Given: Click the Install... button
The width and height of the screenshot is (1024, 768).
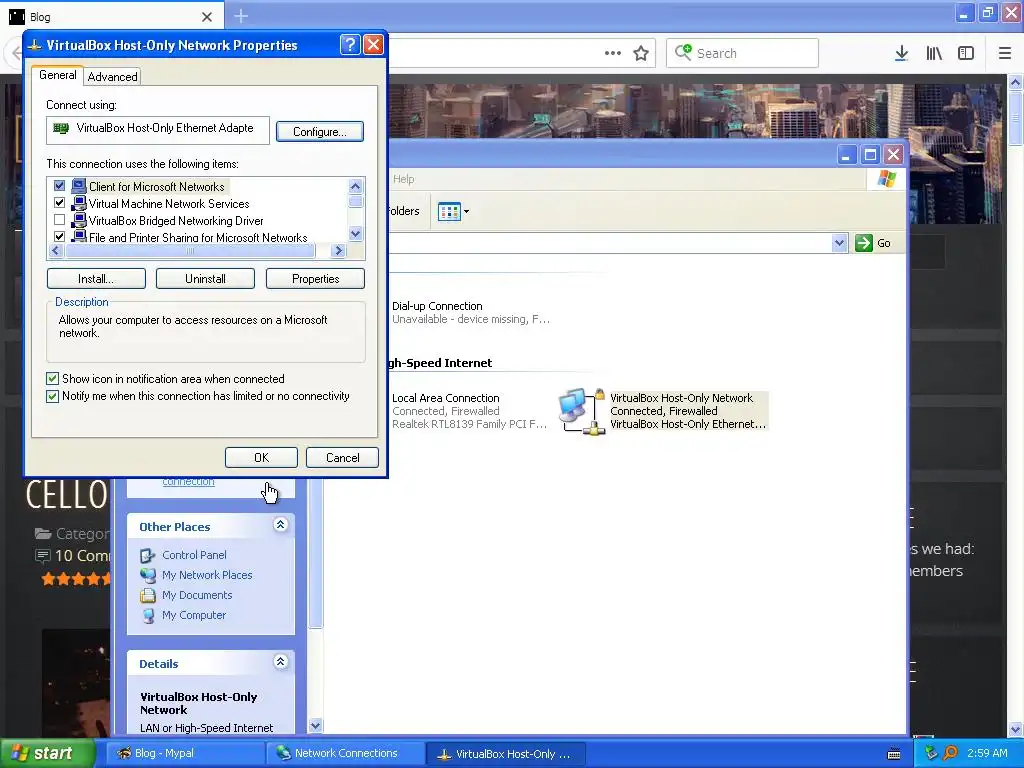Looking at the screenshot, I should (x=96, y=279).
